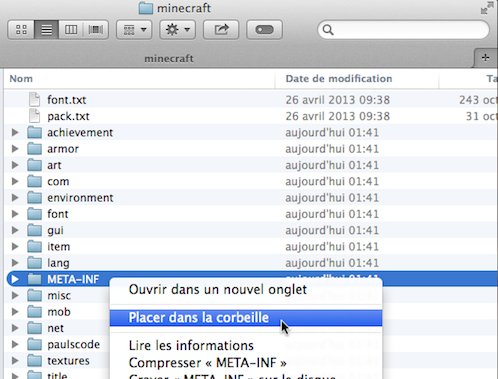Select the lang folder icon
This screenshot has height=379, width=498.
tap(35, 263)
